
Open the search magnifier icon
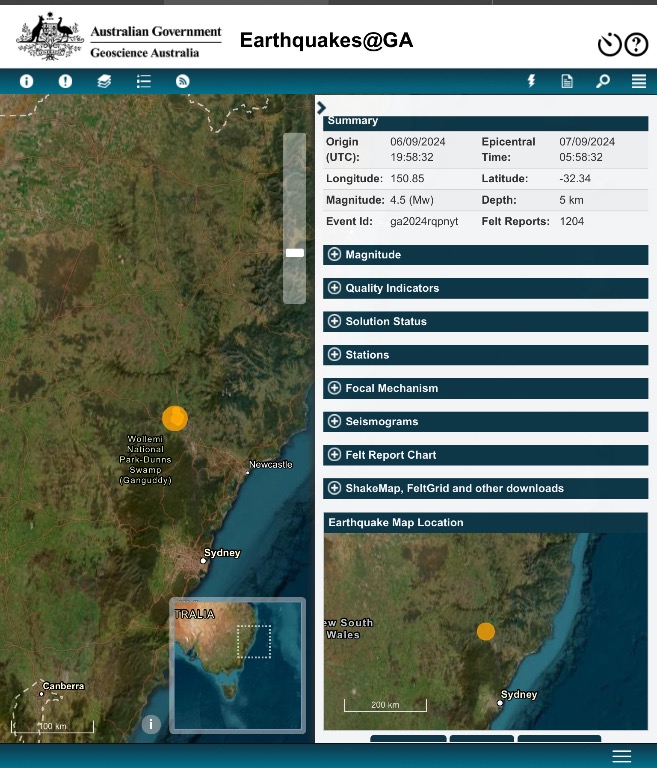click(x=603, y=81)
